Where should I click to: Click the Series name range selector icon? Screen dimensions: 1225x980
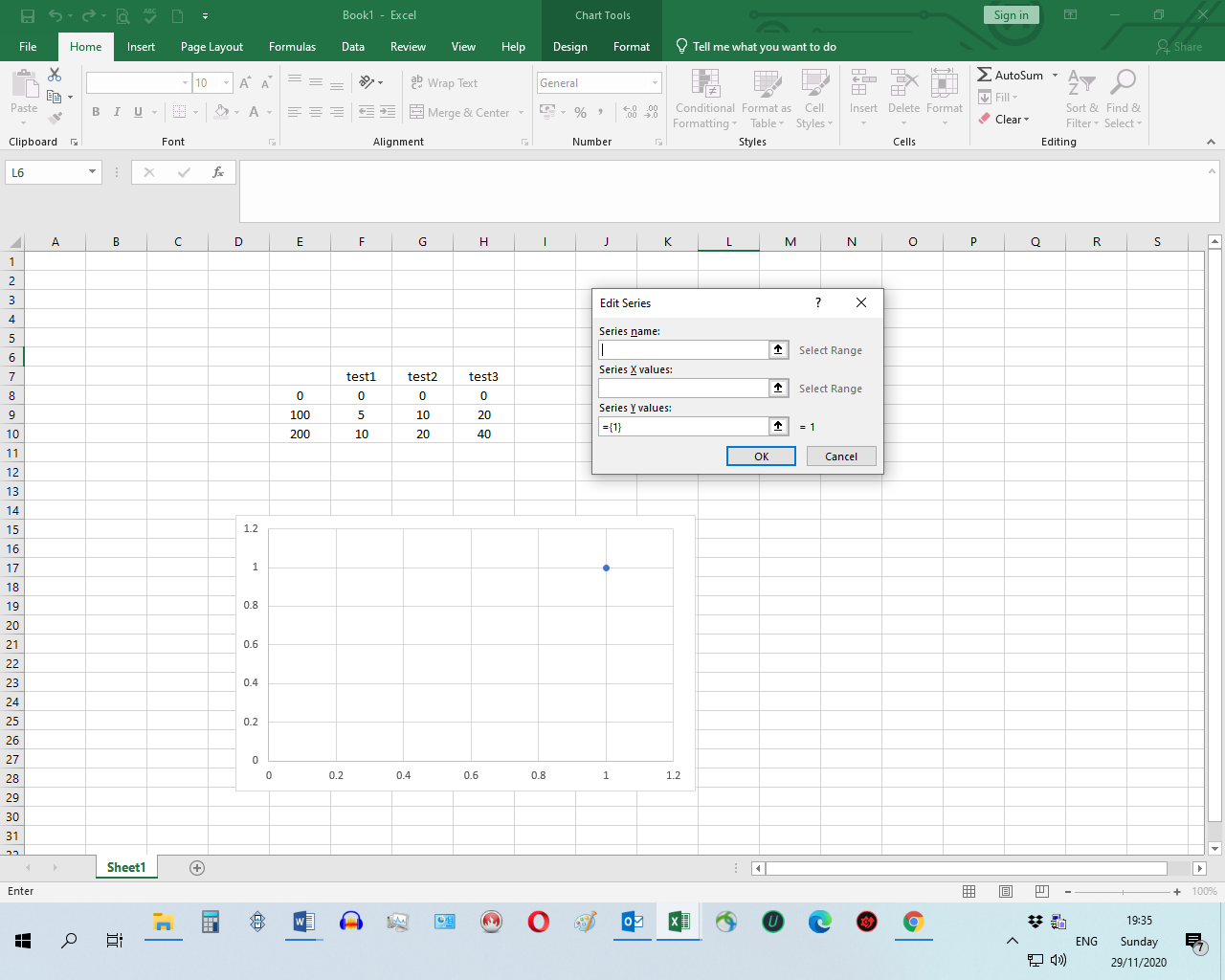click(x=779, y=350)
